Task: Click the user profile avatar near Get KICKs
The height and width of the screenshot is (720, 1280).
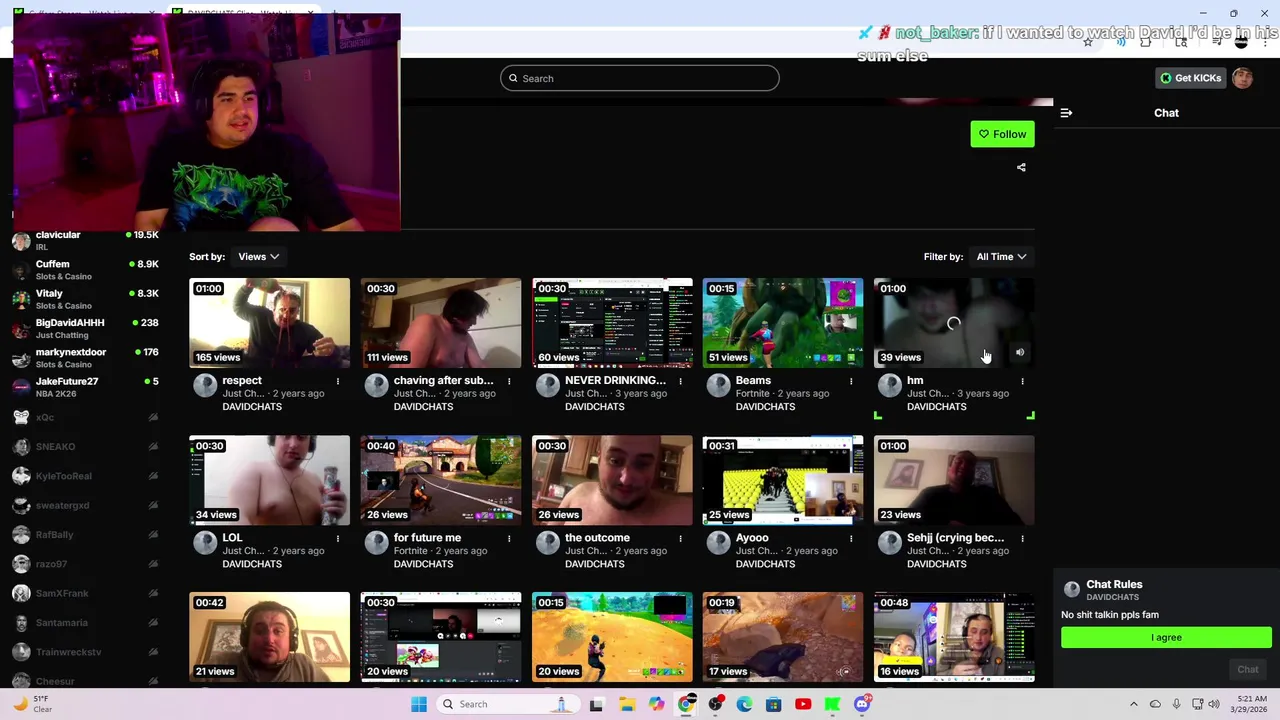Action: point(1242,78)
